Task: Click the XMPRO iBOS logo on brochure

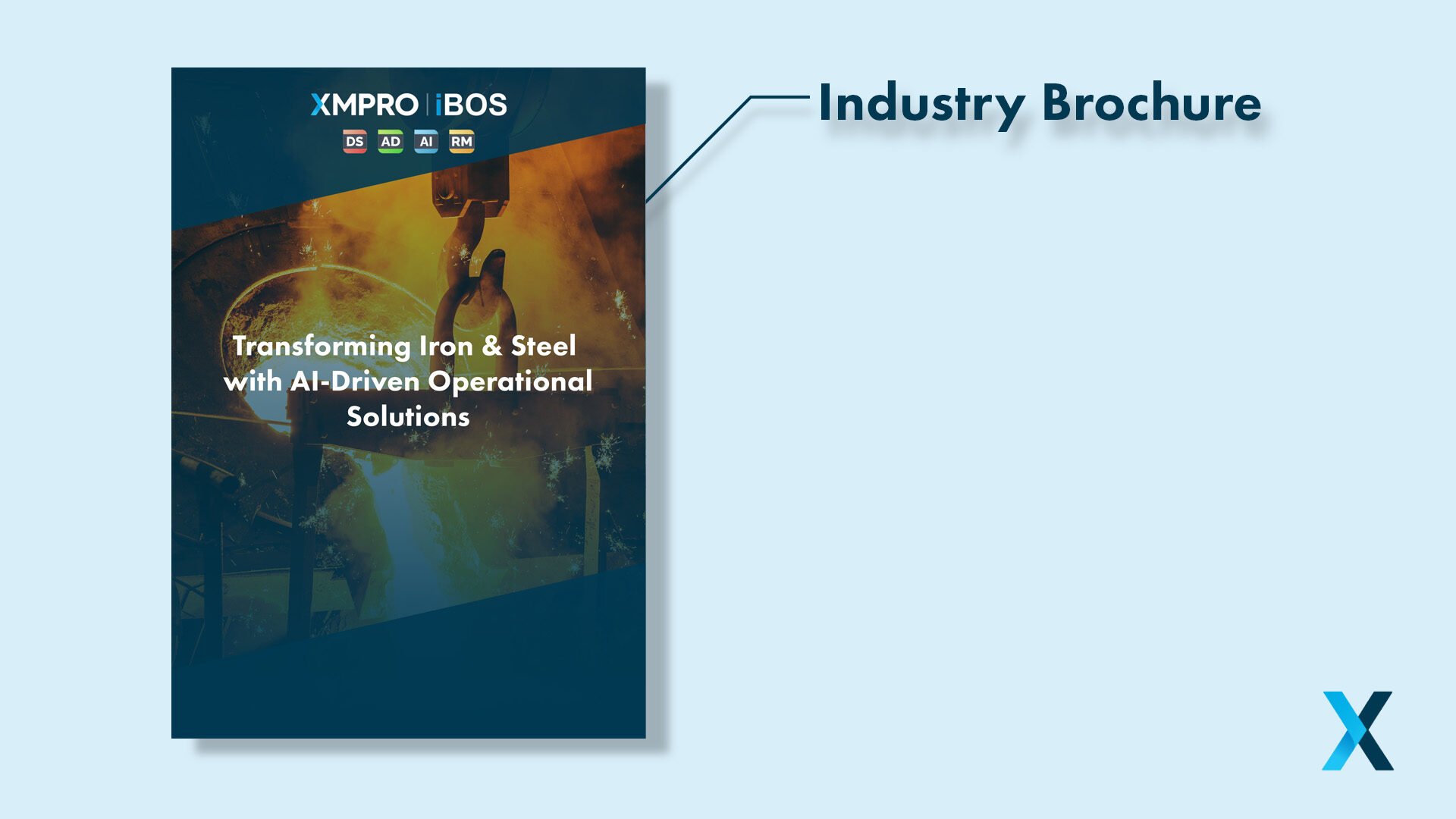Action: [409, 105]
